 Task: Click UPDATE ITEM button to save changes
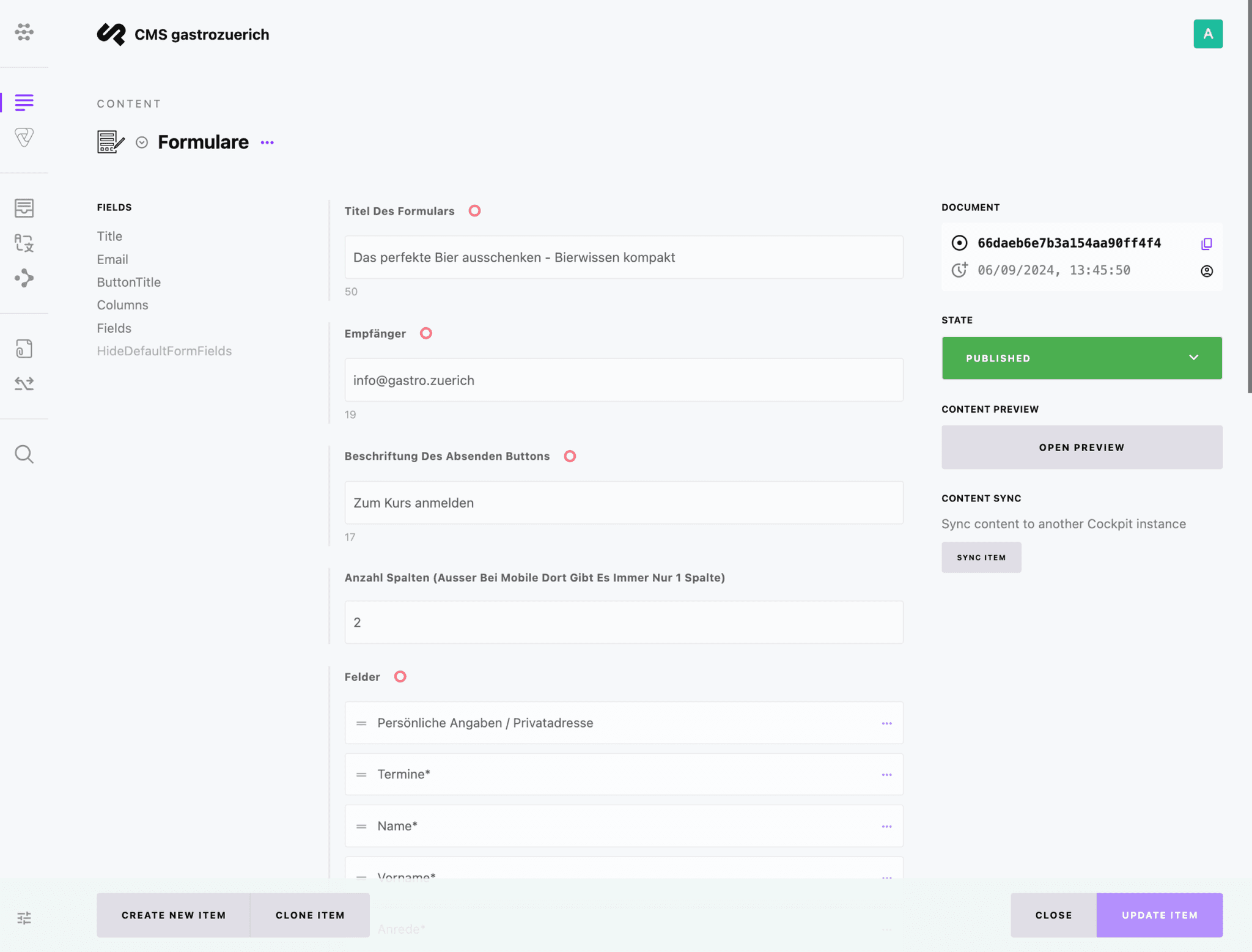point(1159,914)
